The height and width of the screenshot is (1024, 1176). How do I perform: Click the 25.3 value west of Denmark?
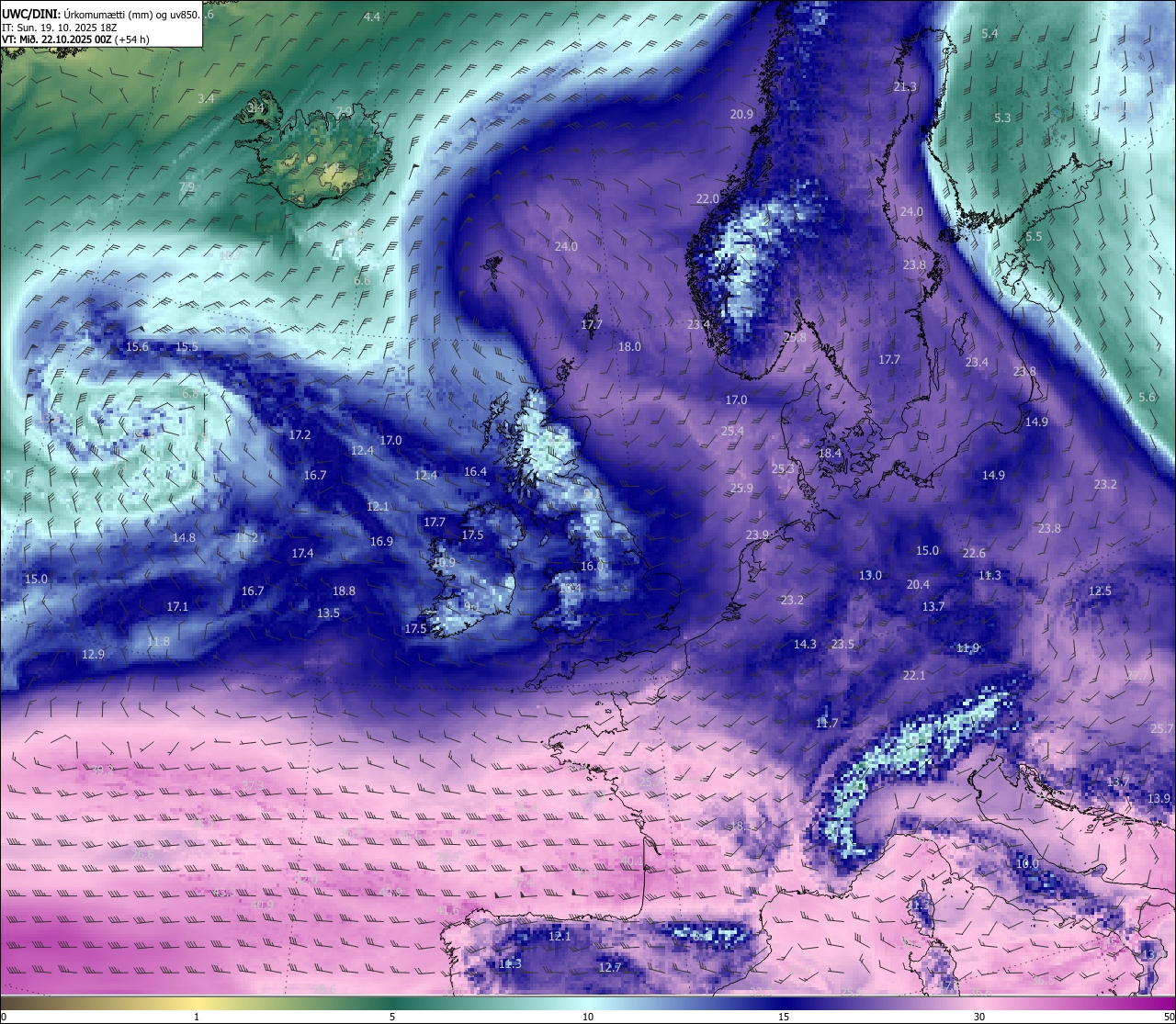(783, 468)
